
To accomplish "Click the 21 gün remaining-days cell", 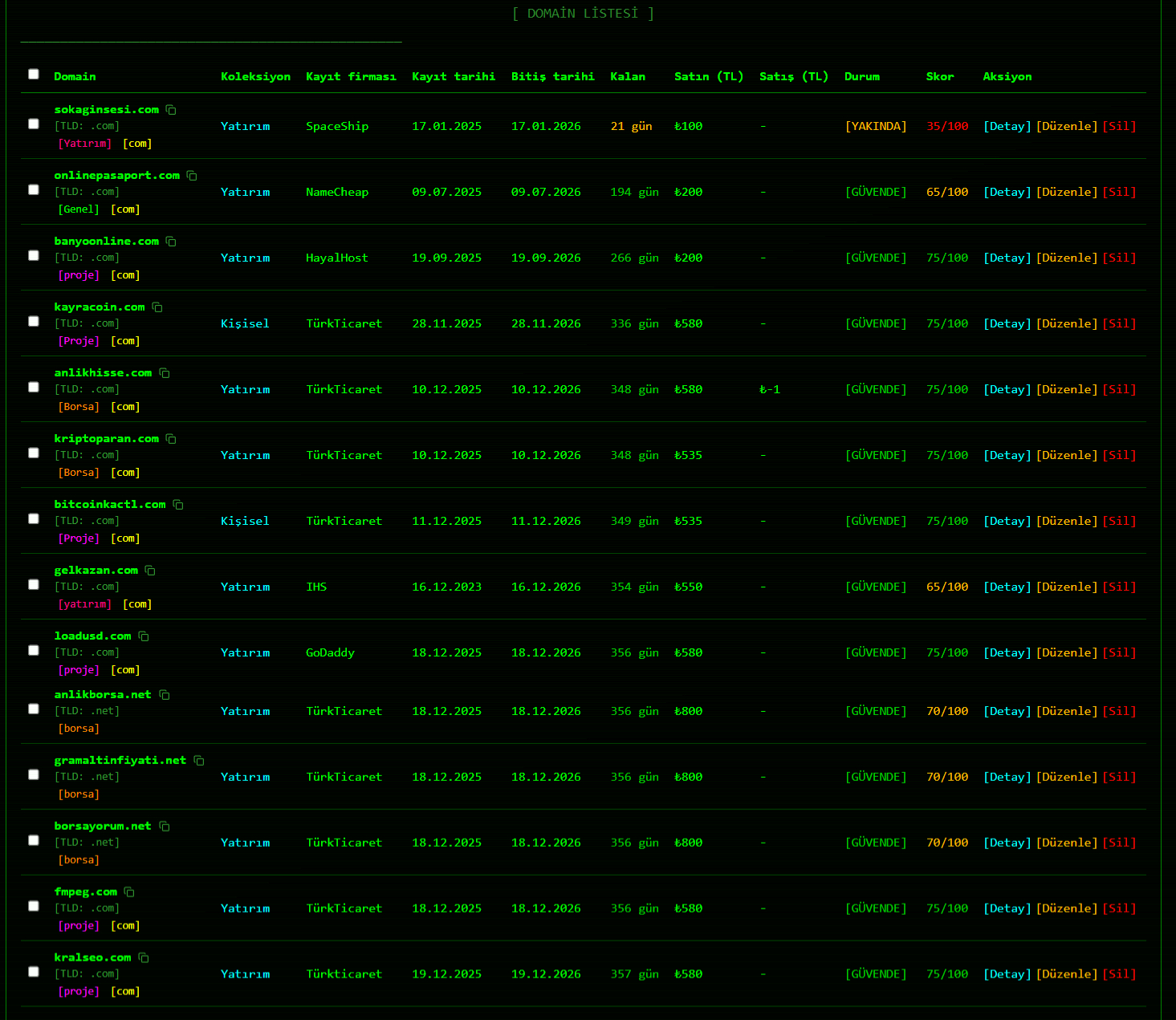I will point(631,126).
